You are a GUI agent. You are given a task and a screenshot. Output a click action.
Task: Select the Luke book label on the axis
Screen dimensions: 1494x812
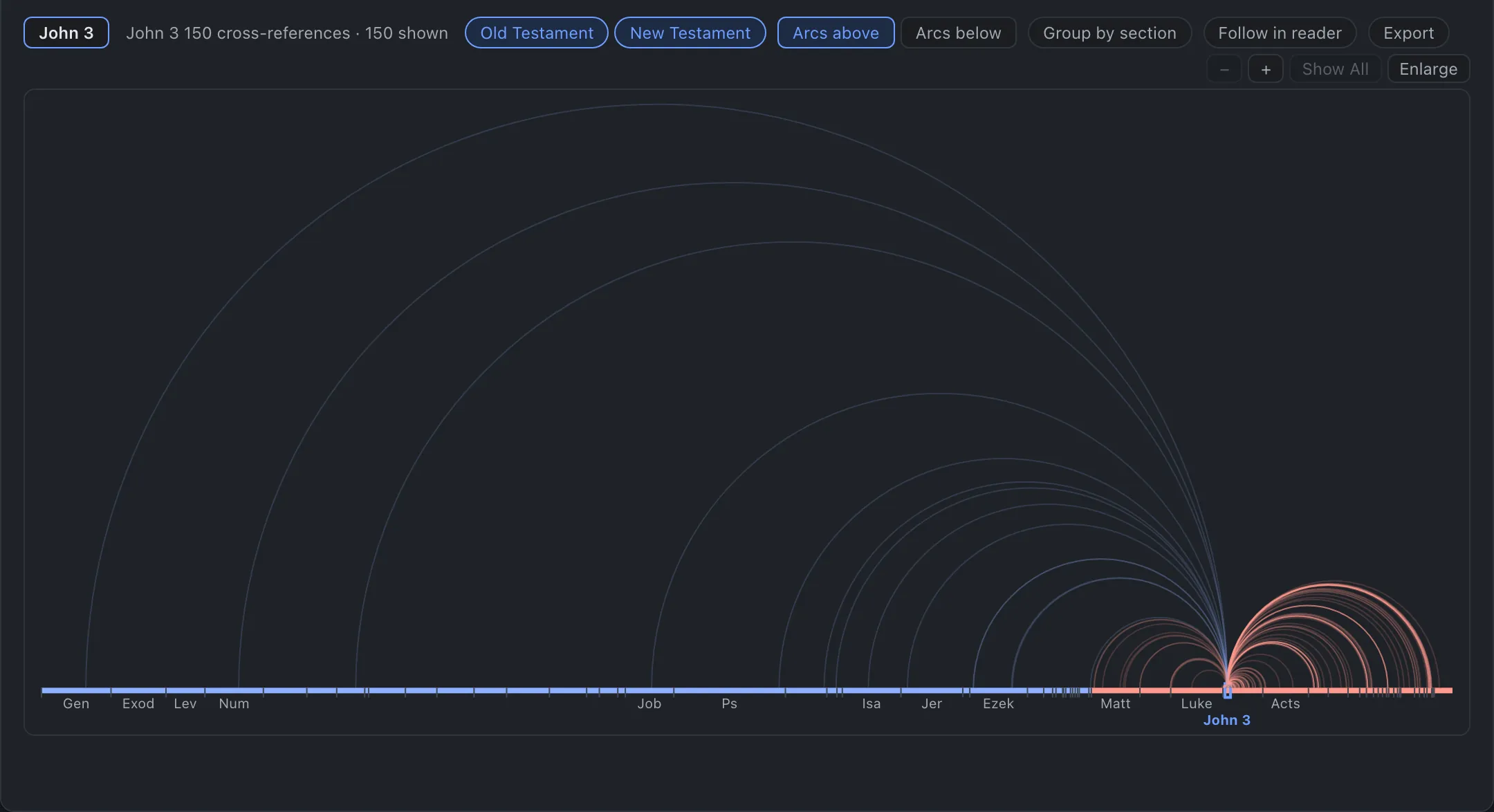(x=1196, y=703)
